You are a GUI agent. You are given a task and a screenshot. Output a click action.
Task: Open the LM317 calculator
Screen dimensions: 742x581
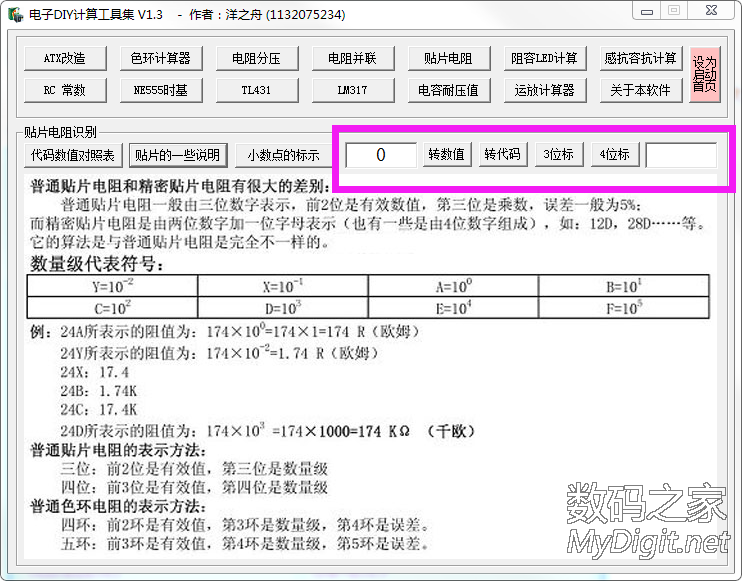[353, 90]
